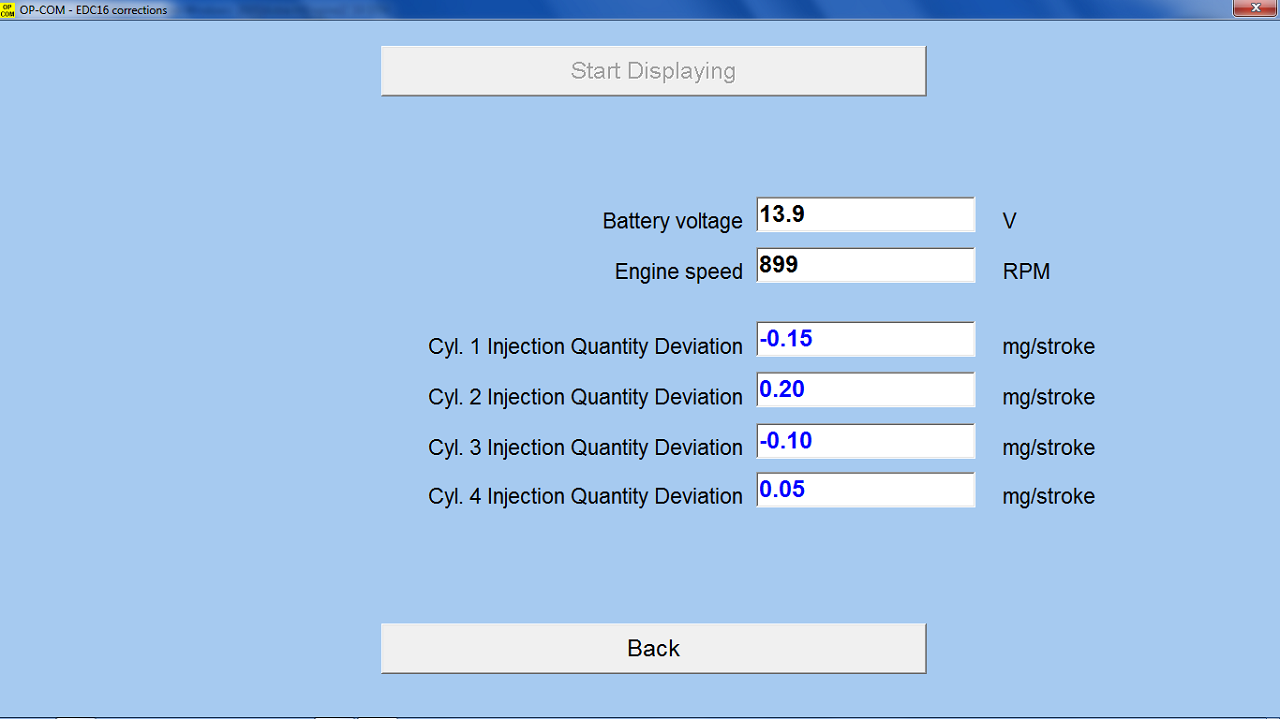Click the Engine speed value field

tap(865, 266)
